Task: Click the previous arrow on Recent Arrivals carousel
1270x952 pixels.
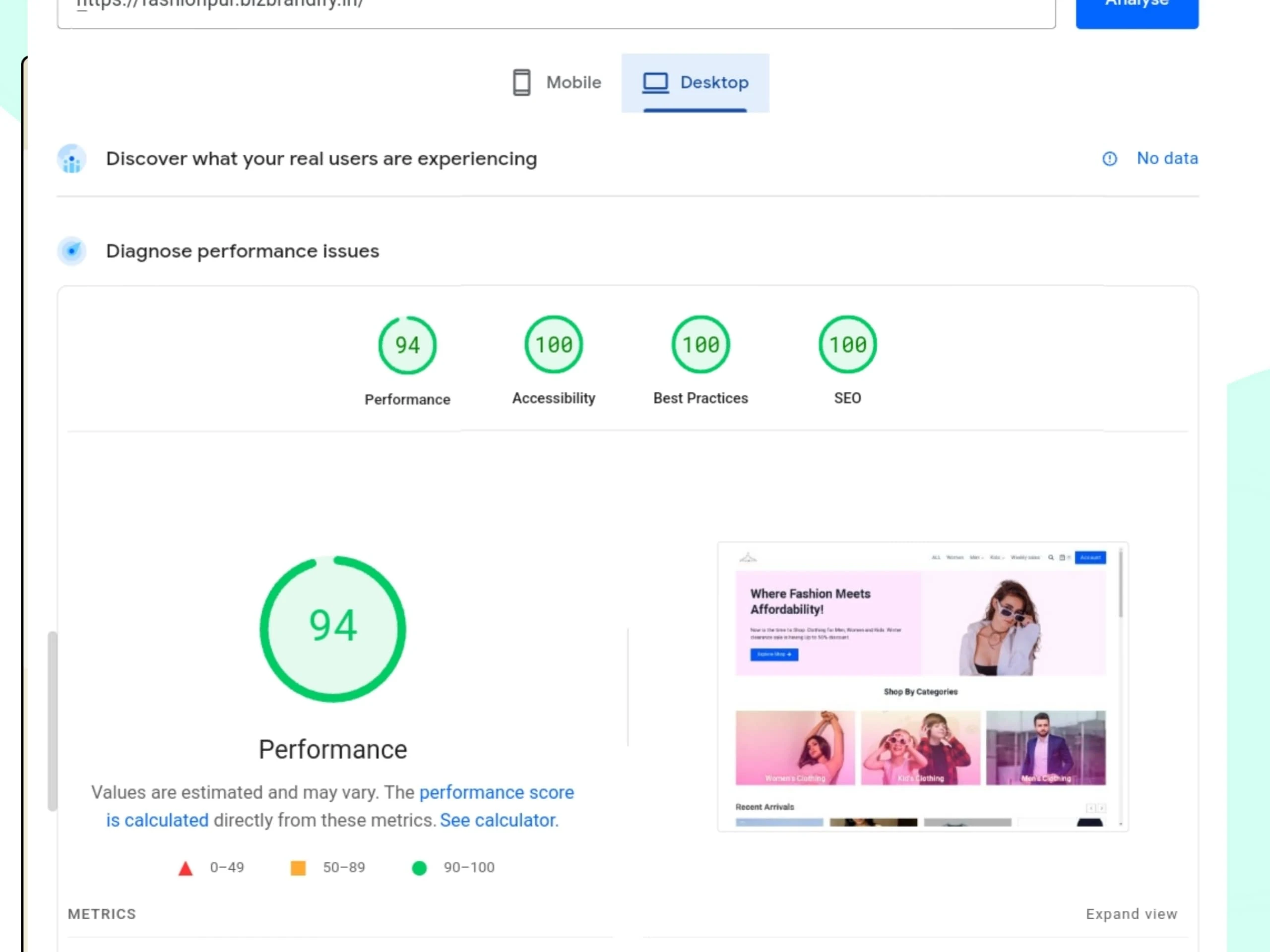Action: 1091,809
